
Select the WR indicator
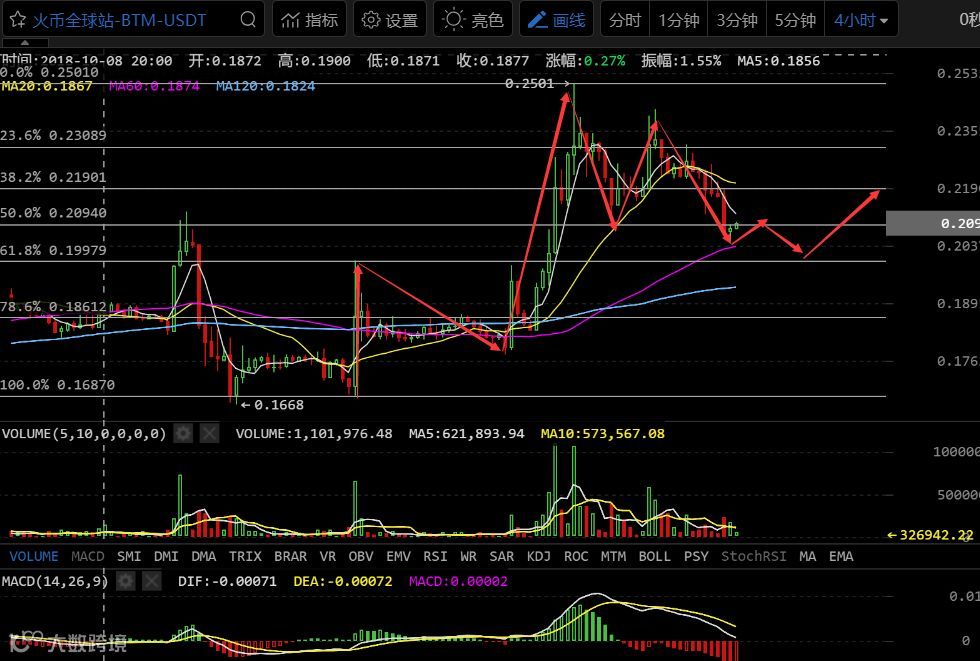click(x=468, y=556)
